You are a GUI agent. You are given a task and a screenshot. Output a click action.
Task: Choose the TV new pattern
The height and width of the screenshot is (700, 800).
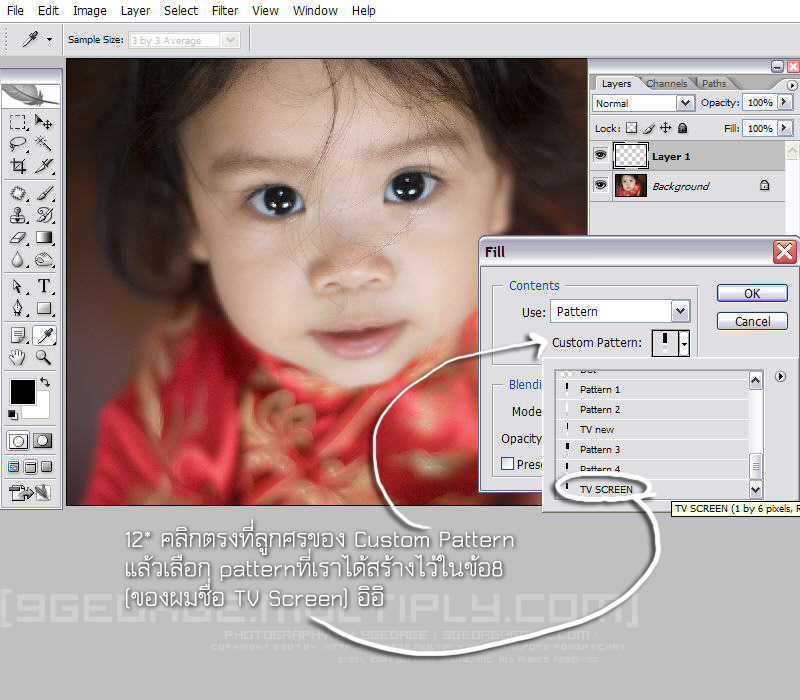[652, 430]
